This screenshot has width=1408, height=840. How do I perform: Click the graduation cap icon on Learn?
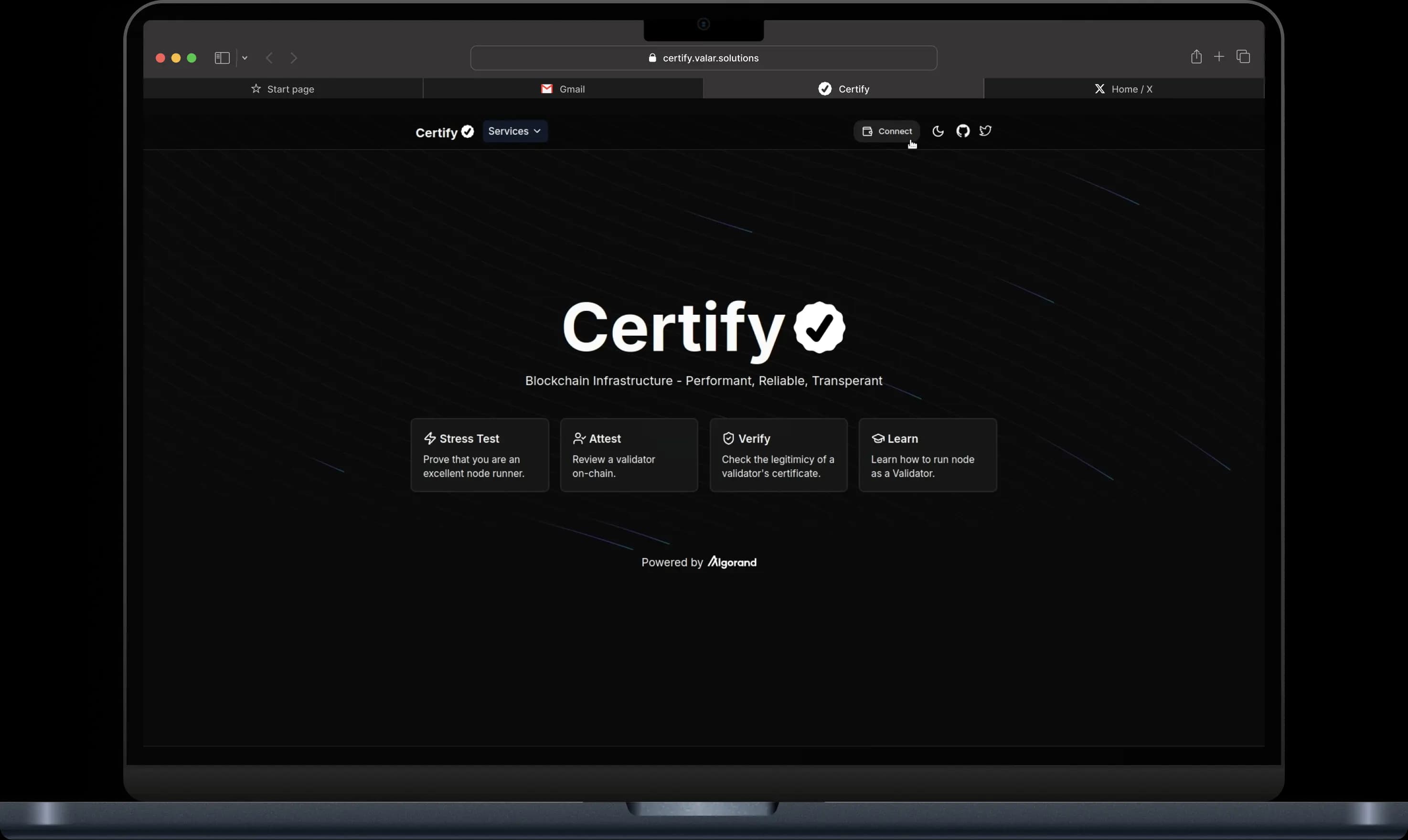click(x=878, y=439)
